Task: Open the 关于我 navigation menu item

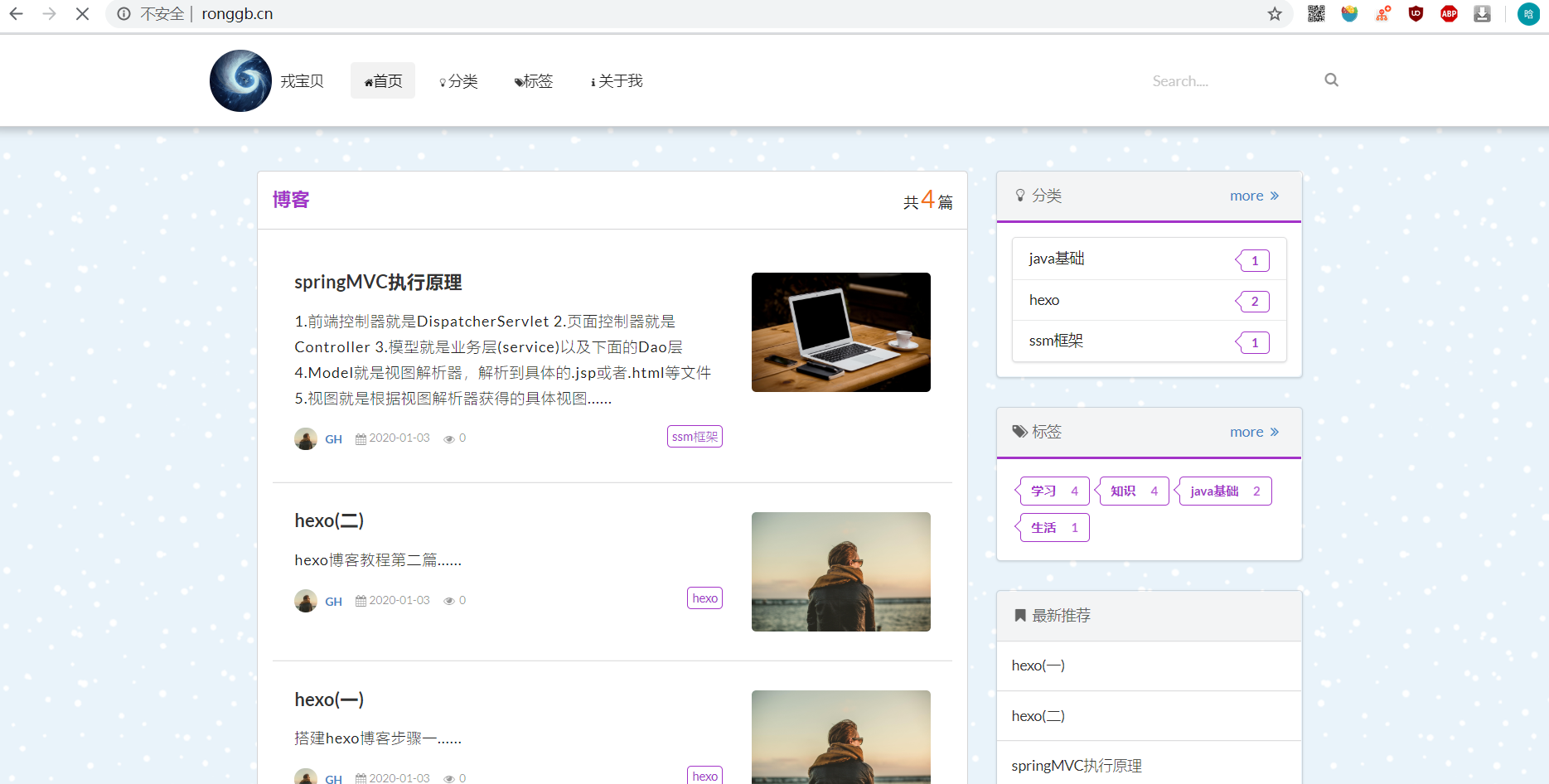Action: point(616,80)
